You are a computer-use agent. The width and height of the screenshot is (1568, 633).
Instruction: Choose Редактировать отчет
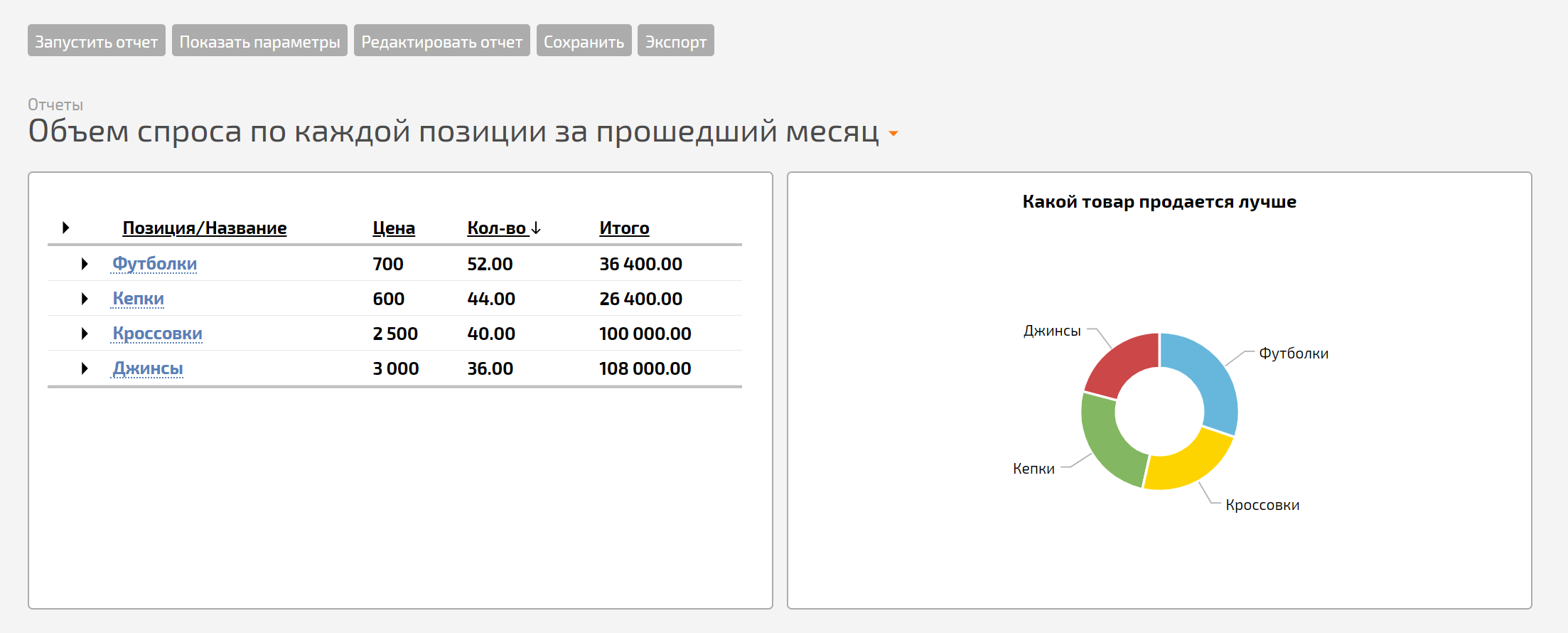click(x=442, y=41)
